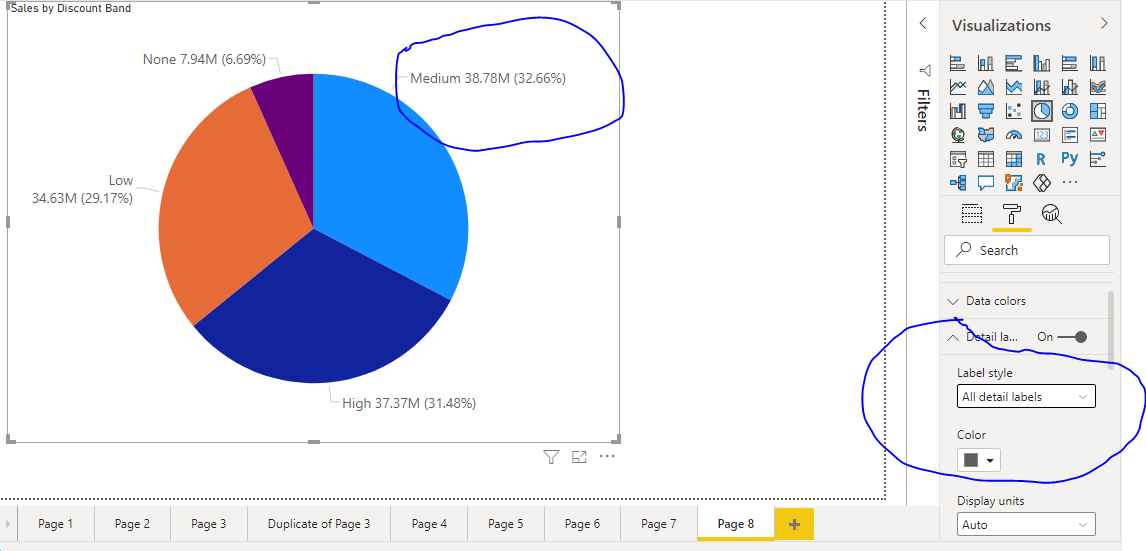Click the format pane Search box
The height and width of the screenshot is (551, 1146).
[1026, 250]
